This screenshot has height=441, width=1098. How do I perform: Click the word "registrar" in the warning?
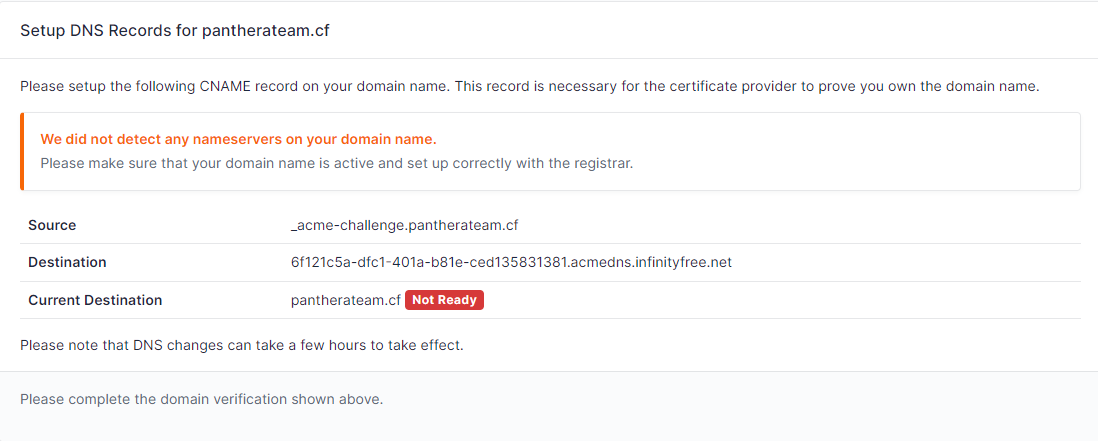click(x=605, y=162)
